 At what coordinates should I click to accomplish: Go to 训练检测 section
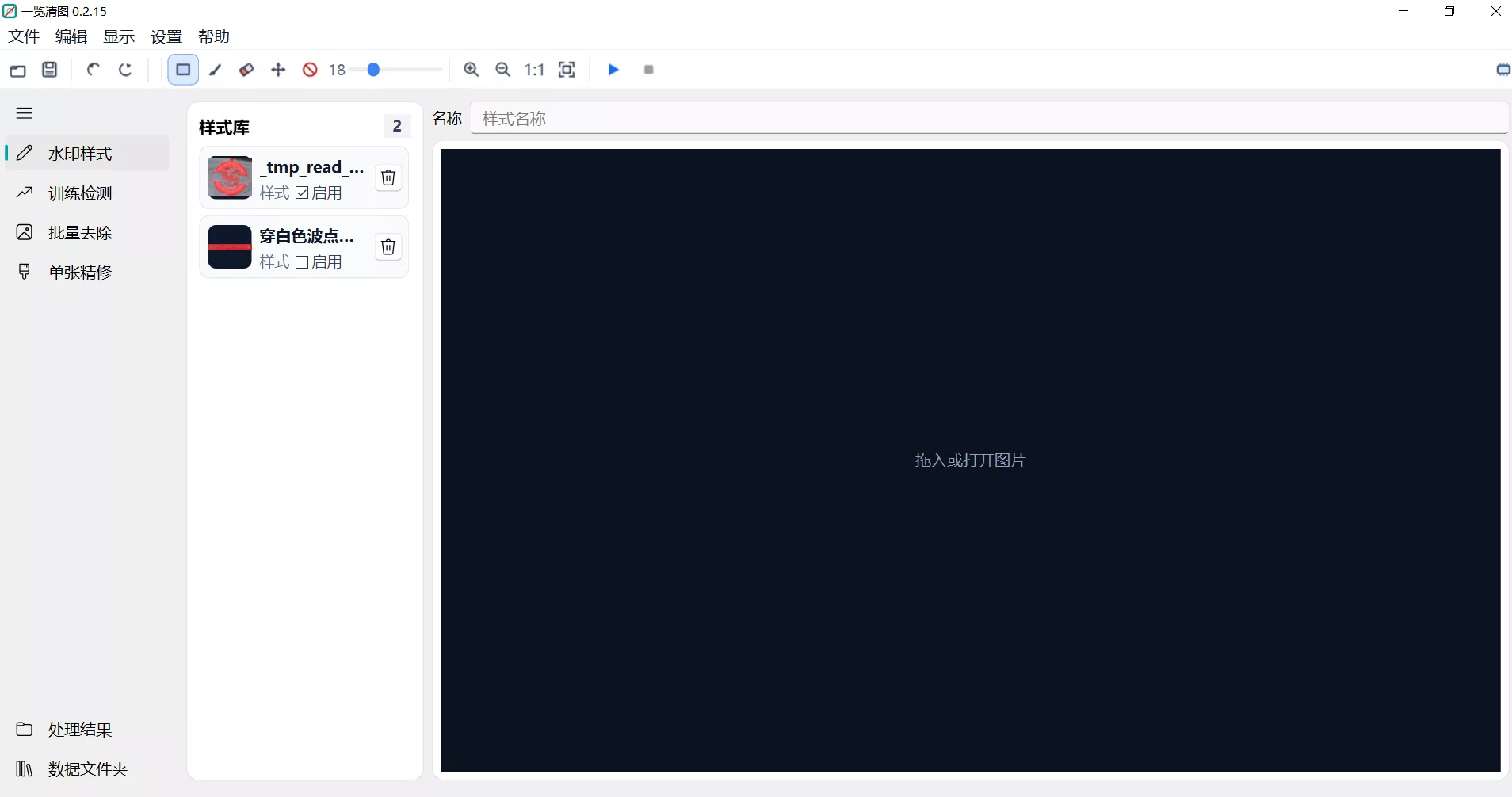(x=87, y=193)
